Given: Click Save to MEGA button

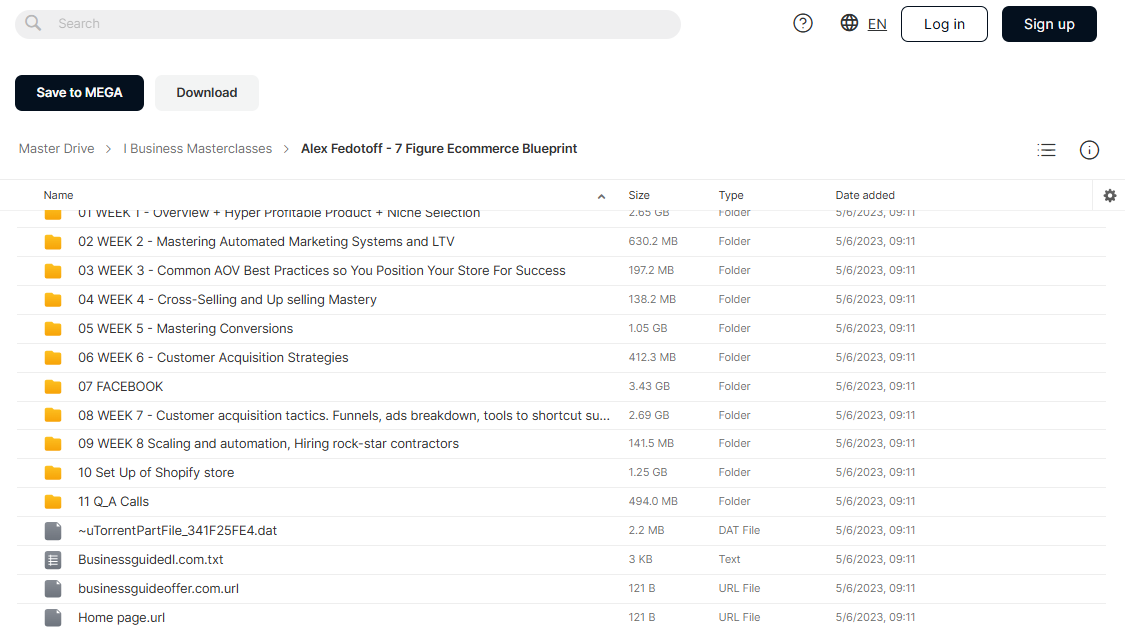Looking at the screenshot, I should (80, 93).
